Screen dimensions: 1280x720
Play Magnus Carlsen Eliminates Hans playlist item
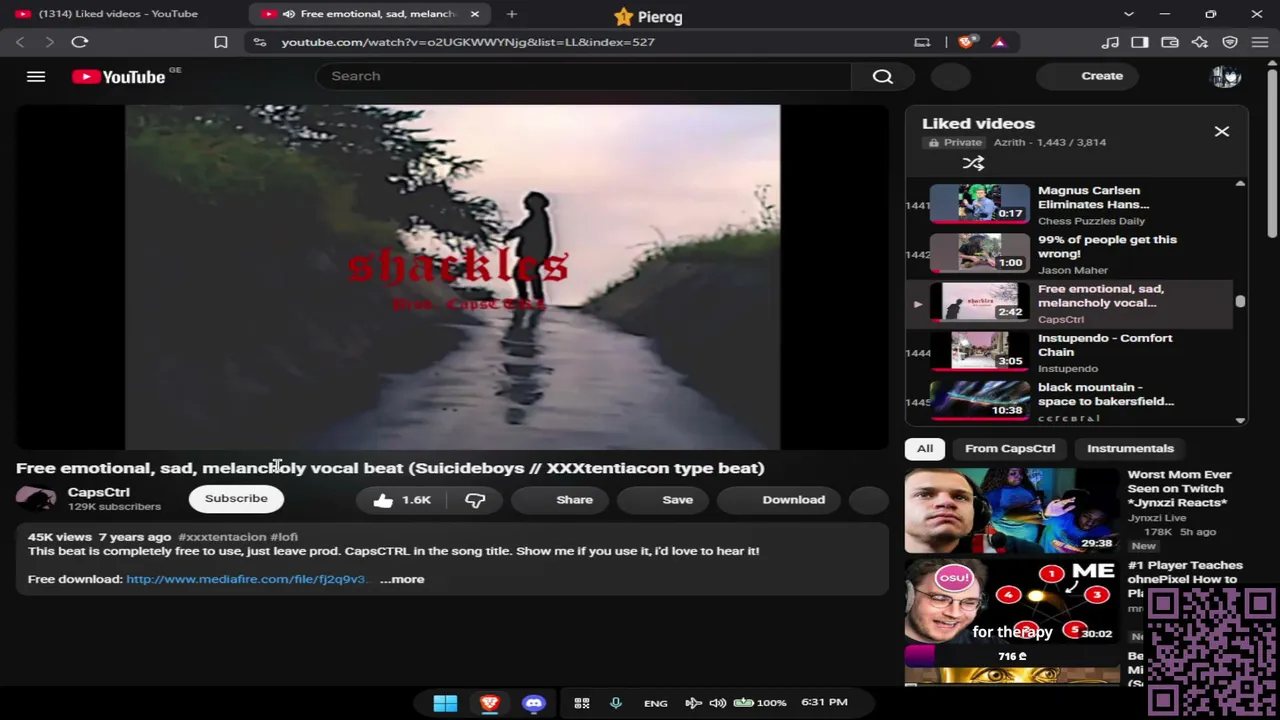tap(1070, 205)
